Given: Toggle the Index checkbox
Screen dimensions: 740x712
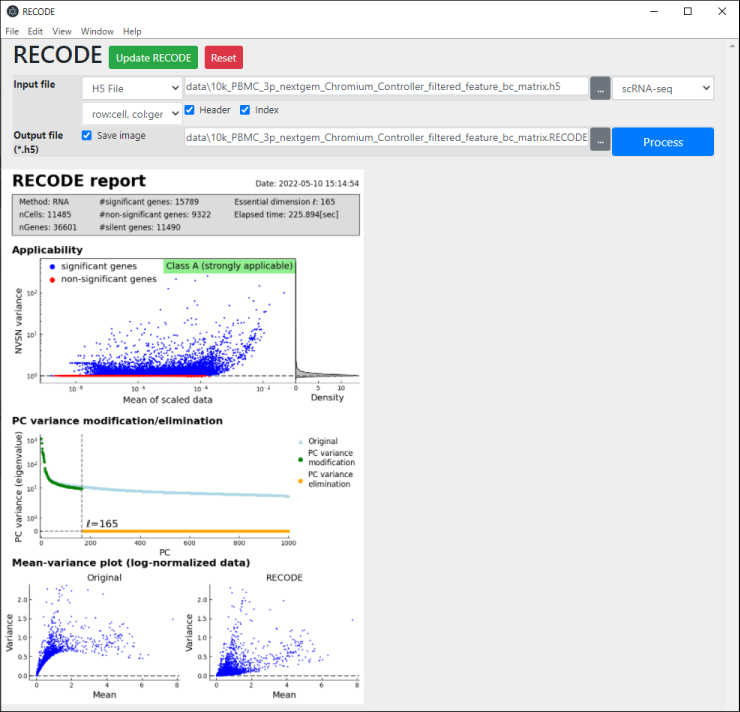Looking at the screenshot, I should (x=245, y=110).
